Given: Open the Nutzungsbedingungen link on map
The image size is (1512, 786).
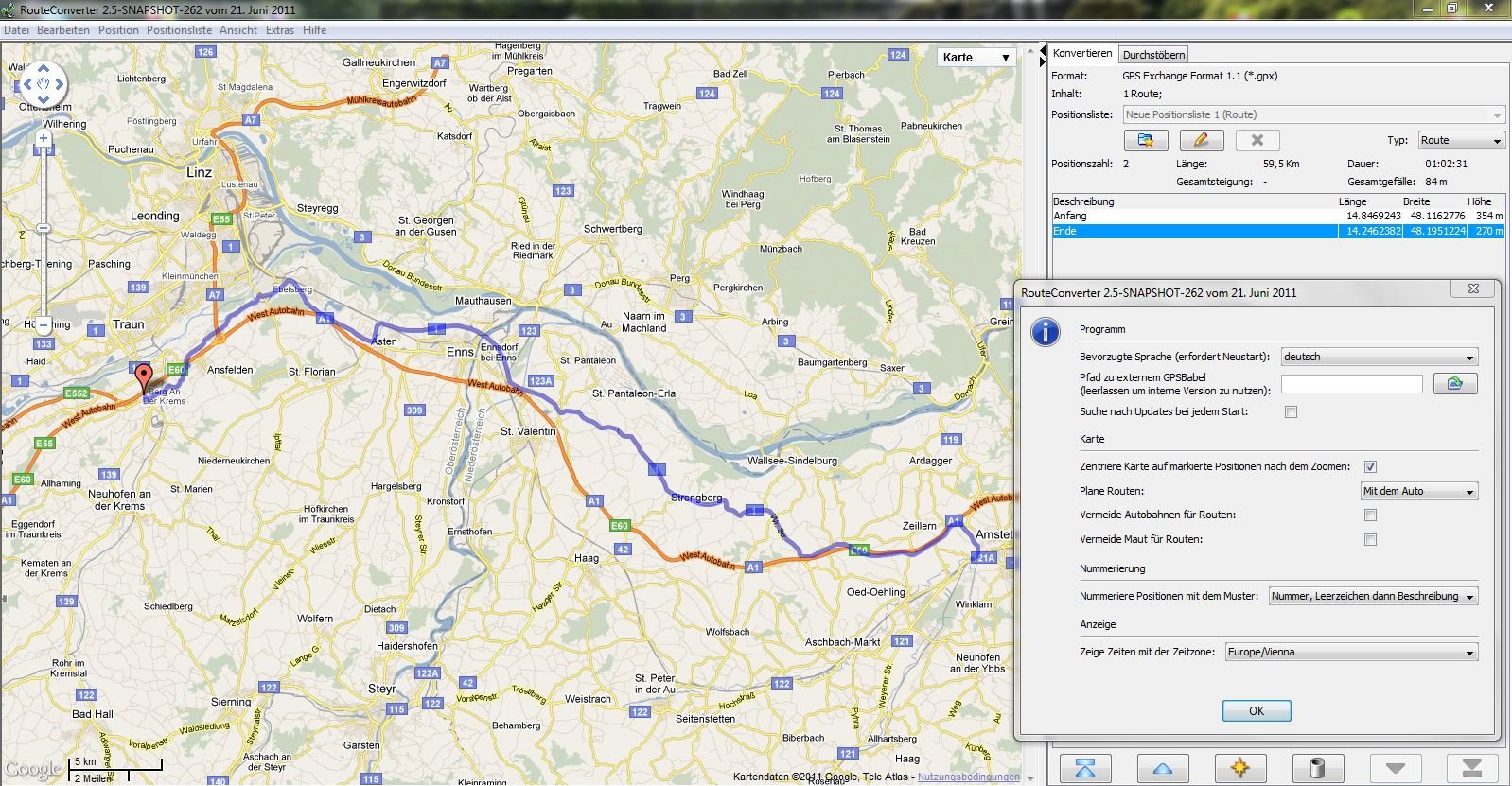Looking at the screenshot, I should tap(968, 777).
